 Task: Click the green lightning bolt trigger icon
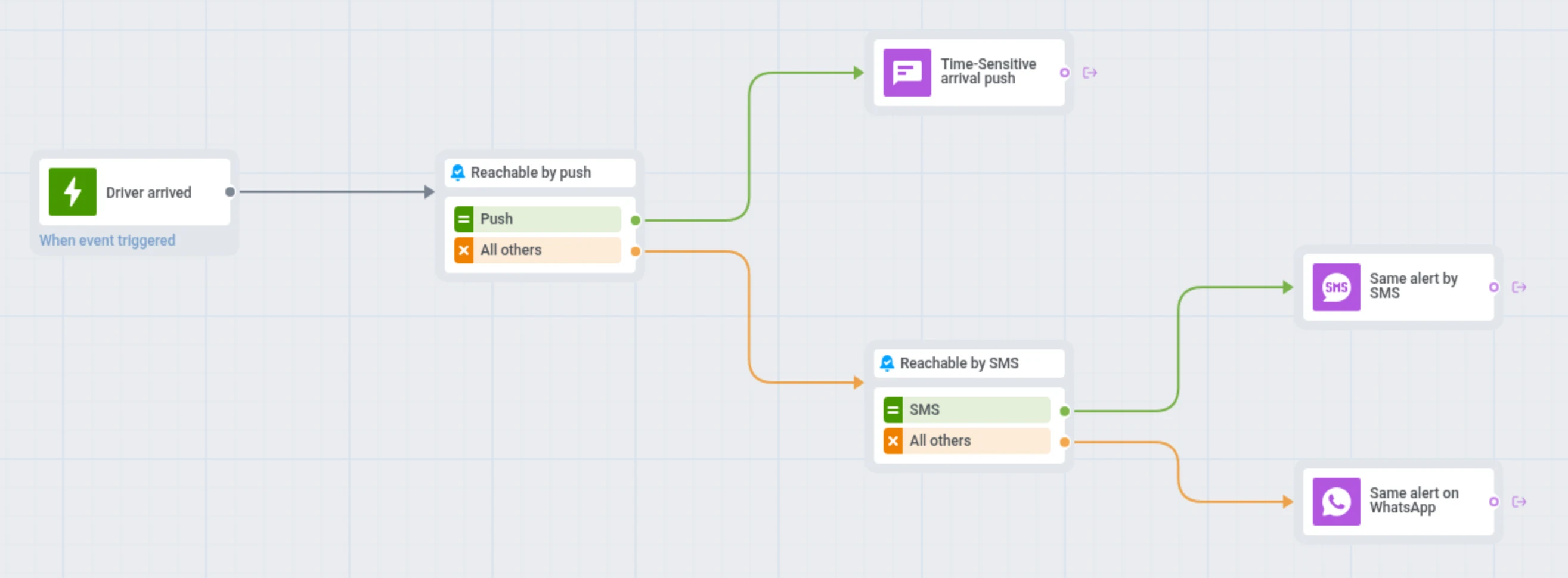[x=72, y=192]
